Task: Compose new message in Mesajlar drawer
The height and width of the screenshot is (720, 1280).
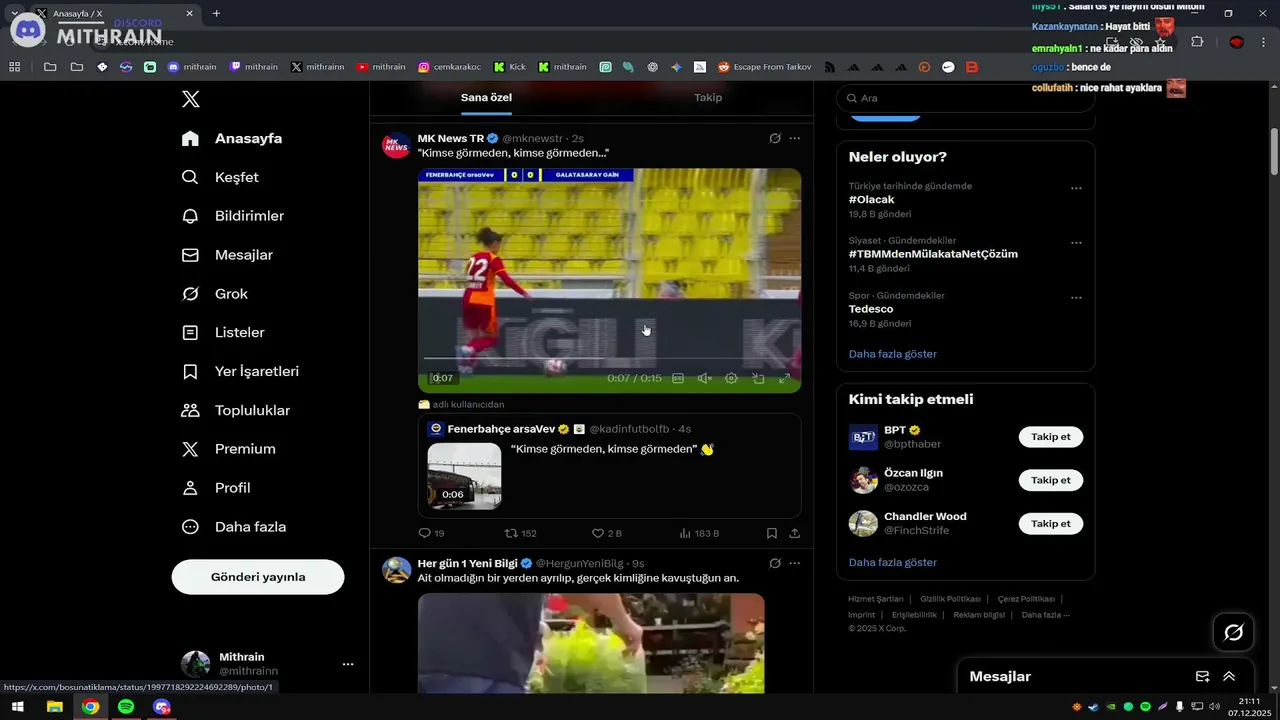Action: tap(1203, 677)
